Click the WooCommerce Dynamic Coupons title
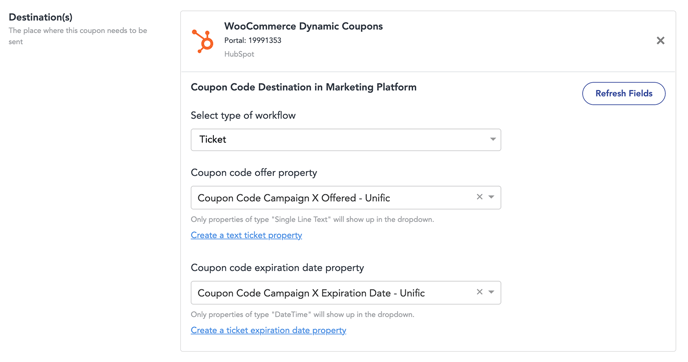The width and height of the screenshot is (688, 362). pyautogui.click(x=303, y=26)
